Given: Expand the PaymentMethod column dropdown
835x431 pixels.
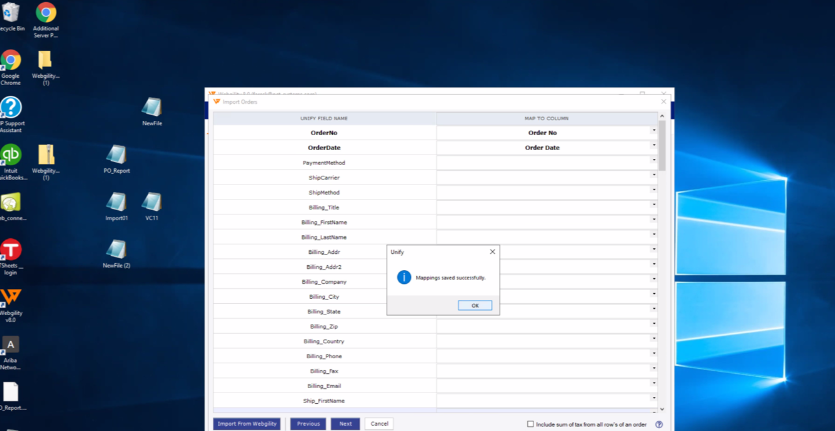Looking at the screenshot, I should coord(654,160).
